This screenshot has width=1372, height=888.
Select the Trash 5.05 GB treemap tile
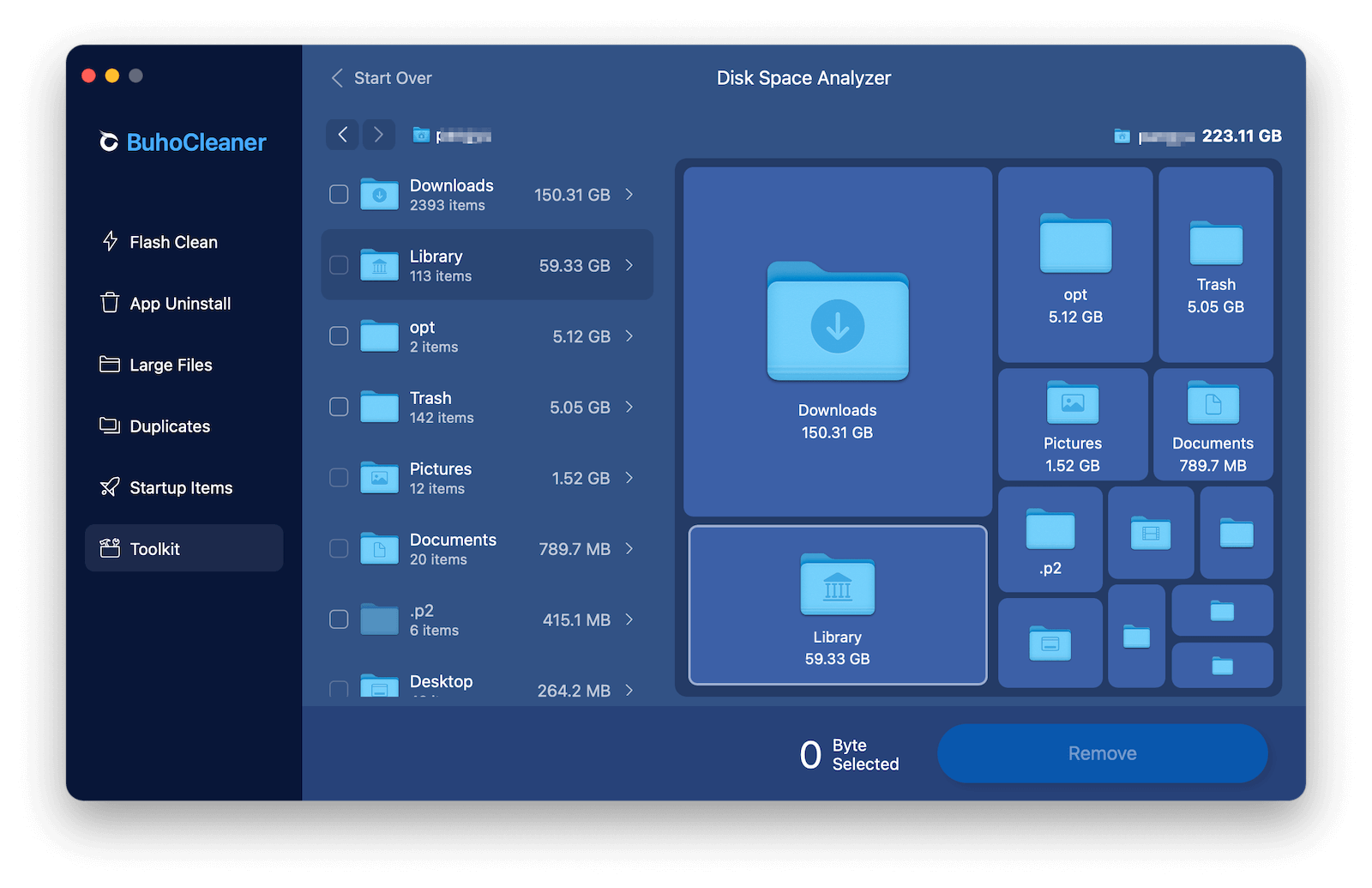[1216, 264]
